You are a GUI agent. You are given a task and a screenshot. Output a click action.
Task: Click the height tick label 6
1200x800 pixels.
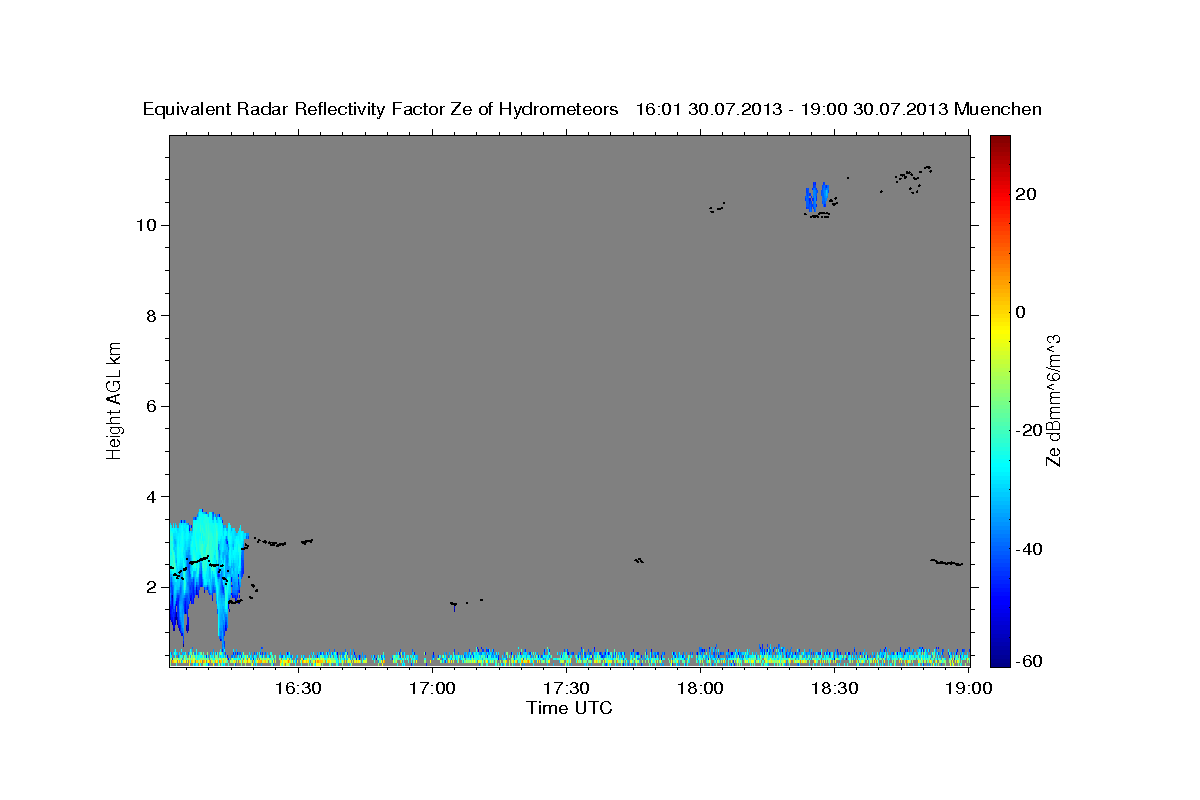(152, 406)
